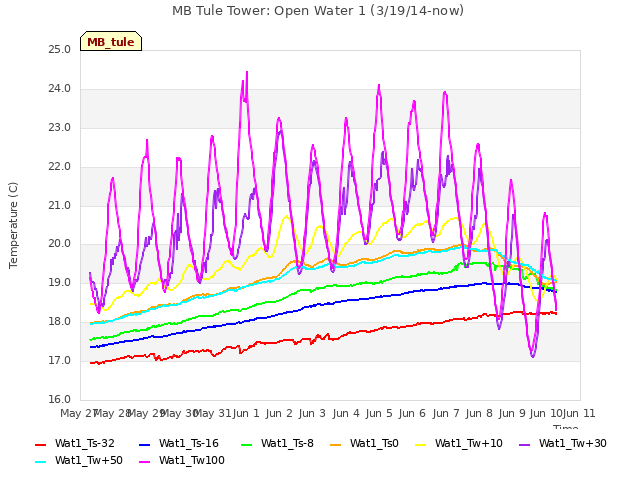Image resolution: width=640 pixels, height=480 pixels.
Task: Click the 'Jun 5' x-axis date label
Action: 379,413
